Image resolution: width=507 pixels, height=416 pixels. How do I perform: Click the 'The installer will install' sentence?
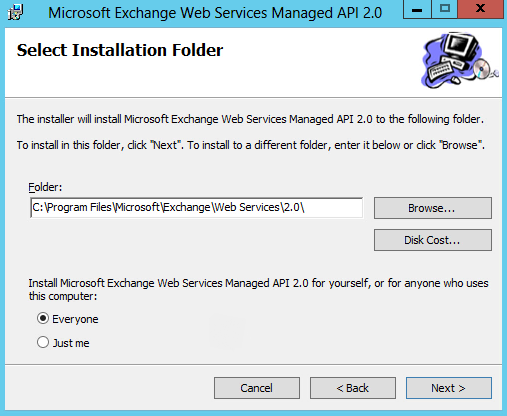click(x=250, y=119)
